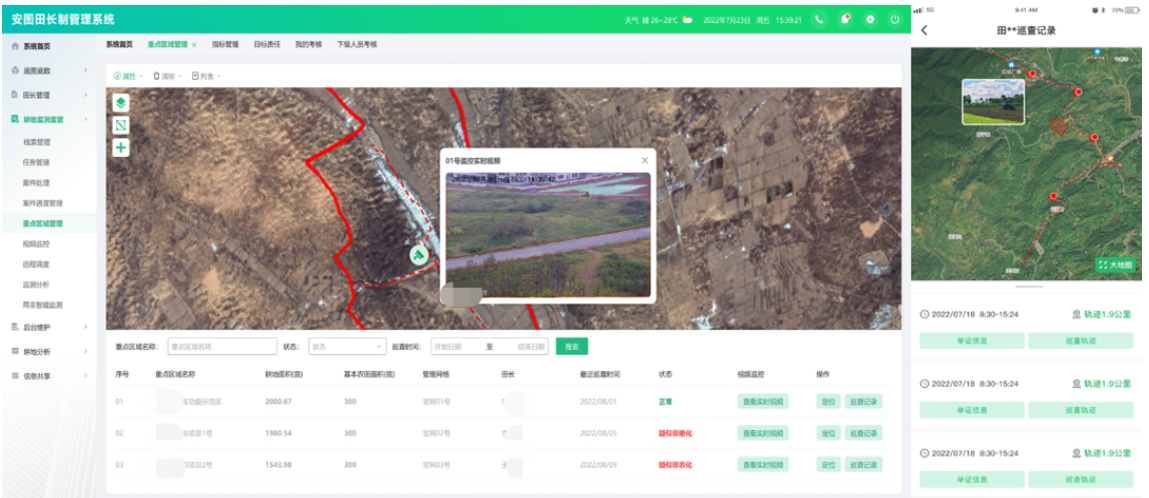Expand the 状态 filter dropdown
The width and height of the screenshot is (1149, 498).
[x=346, y=346]
